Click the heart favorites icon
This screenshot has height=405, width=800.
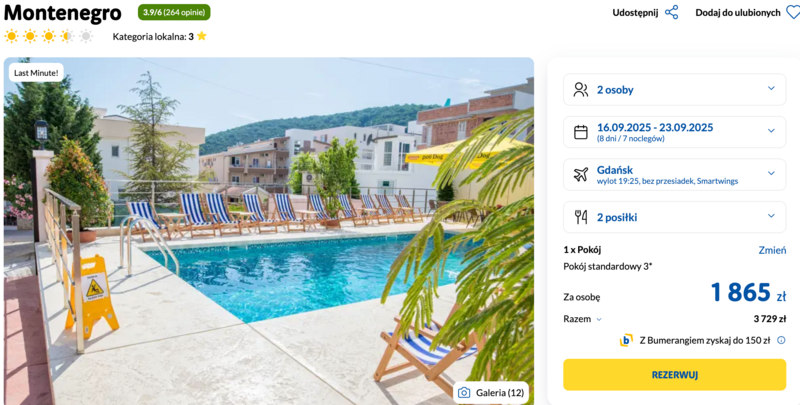[x=793, y=13]
